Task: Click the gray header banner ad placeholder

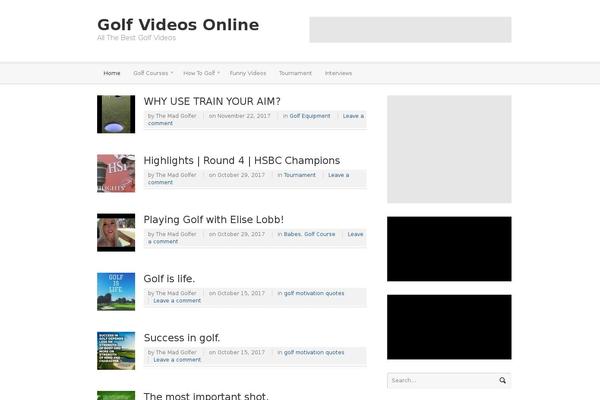Action: pos(411,29)
